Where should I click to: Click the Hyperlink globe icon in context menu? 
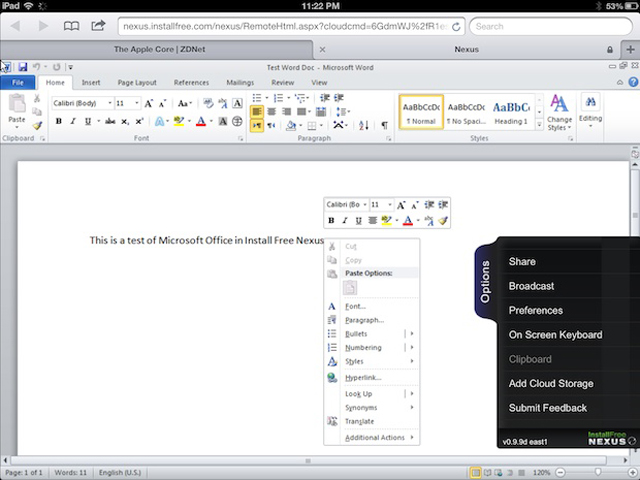click(332, 378)
